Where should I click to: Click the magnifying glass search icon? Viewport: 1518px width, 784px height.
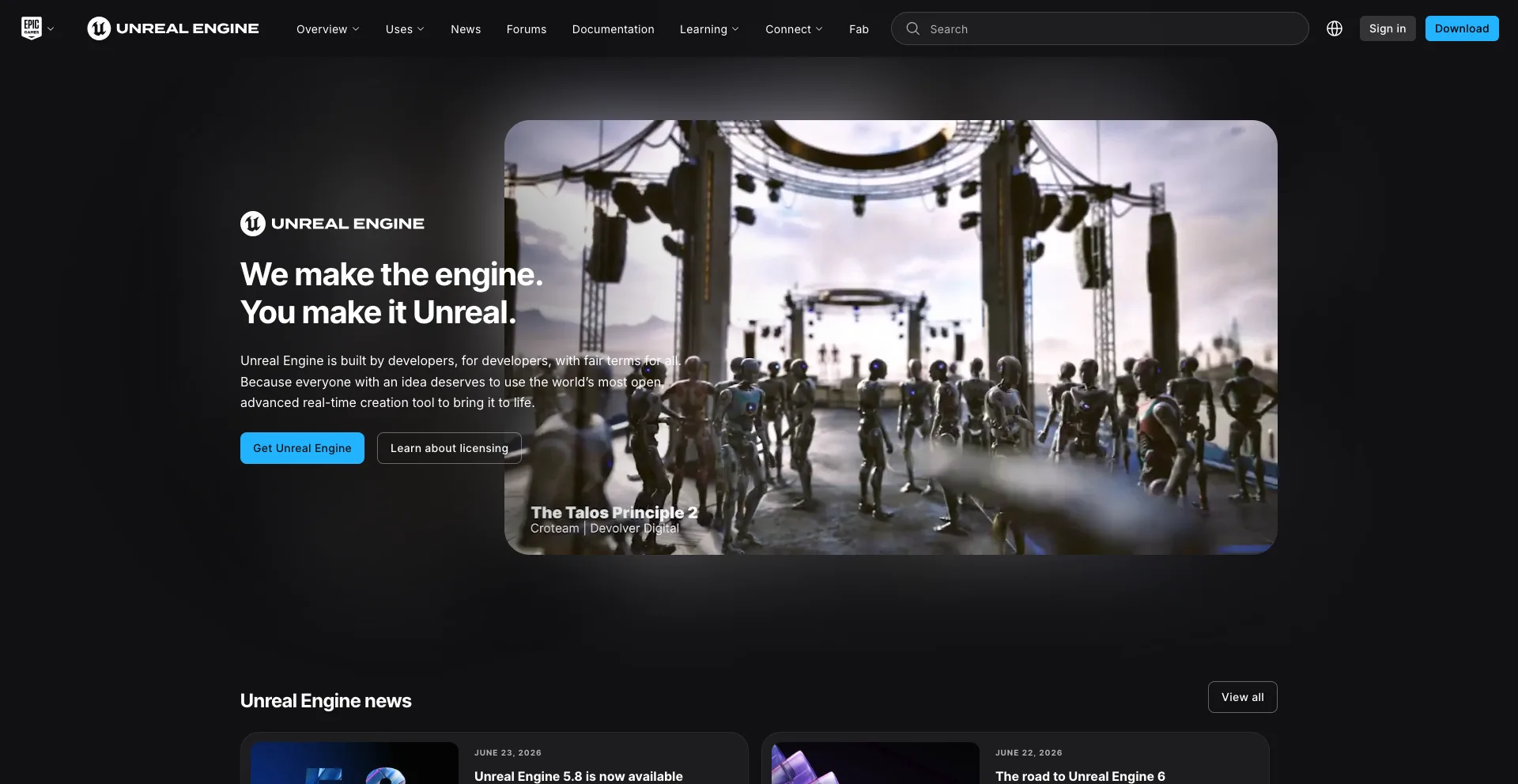(912, 28)
